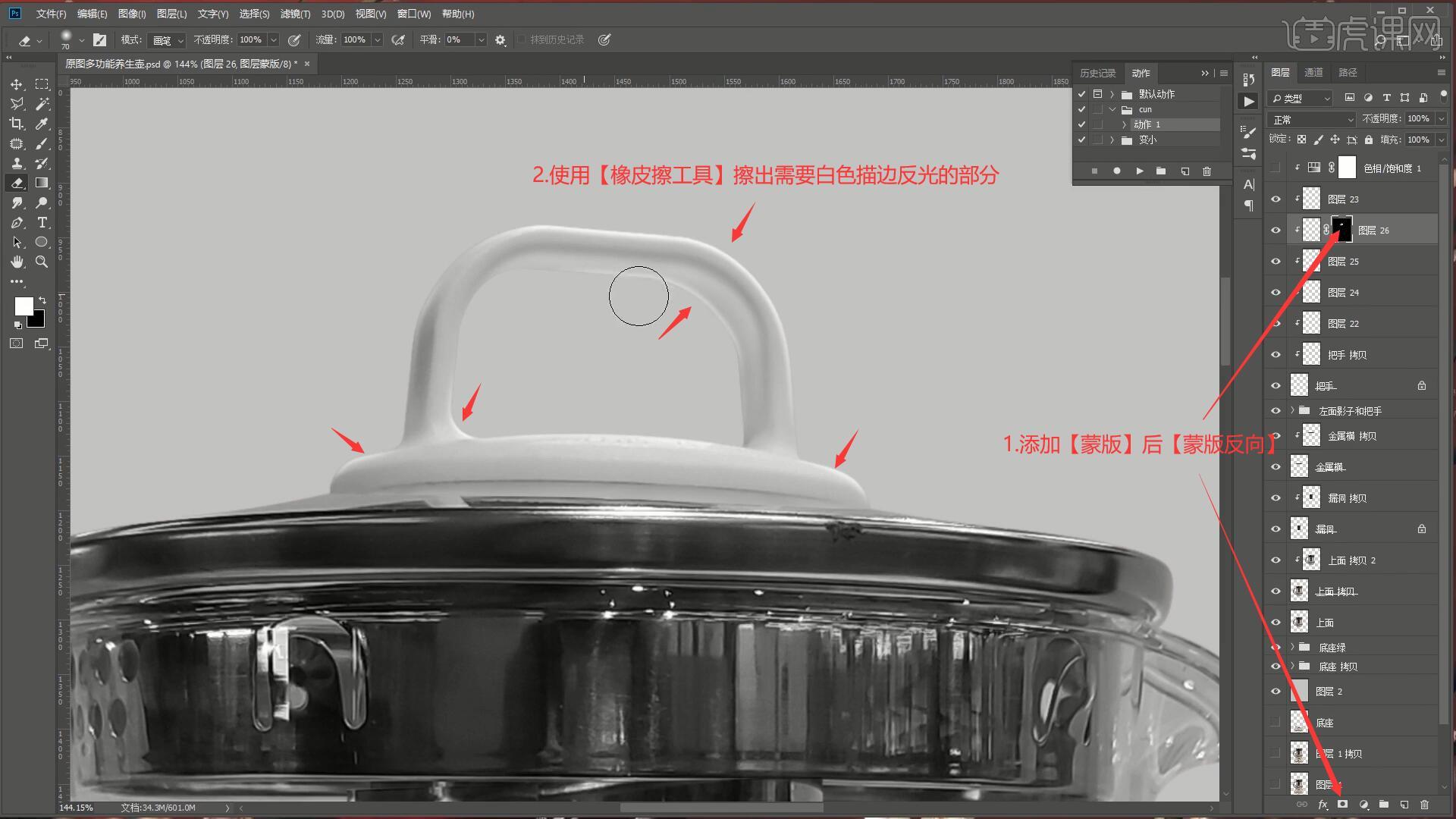Image resolution: width=1456 pixels, height=819 pixels.
Task: Open the 滤镜(T) menu
Action: click(295, 14)
